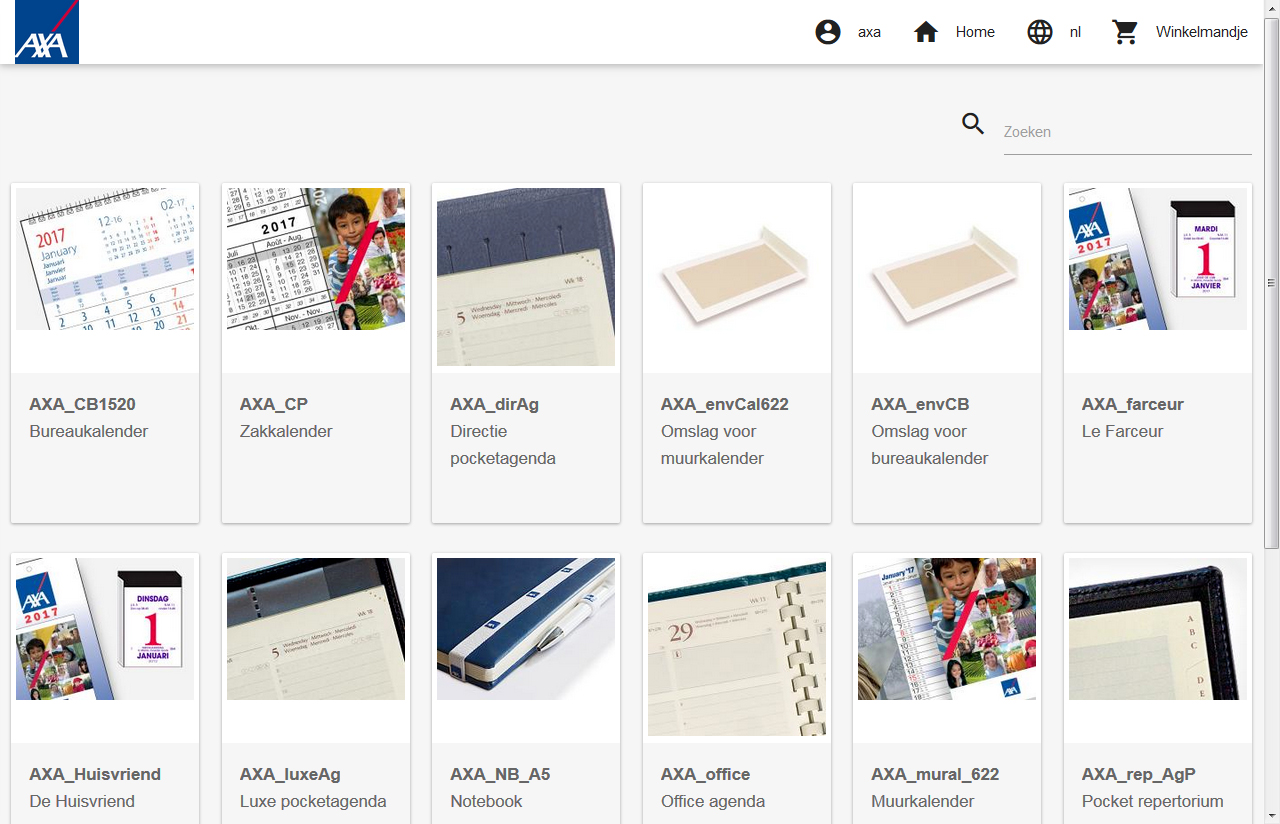The height and width of the screenshot is (824, 1280).
Task: Open the AXA_farceur calendar image
Action: [1158, 259]
